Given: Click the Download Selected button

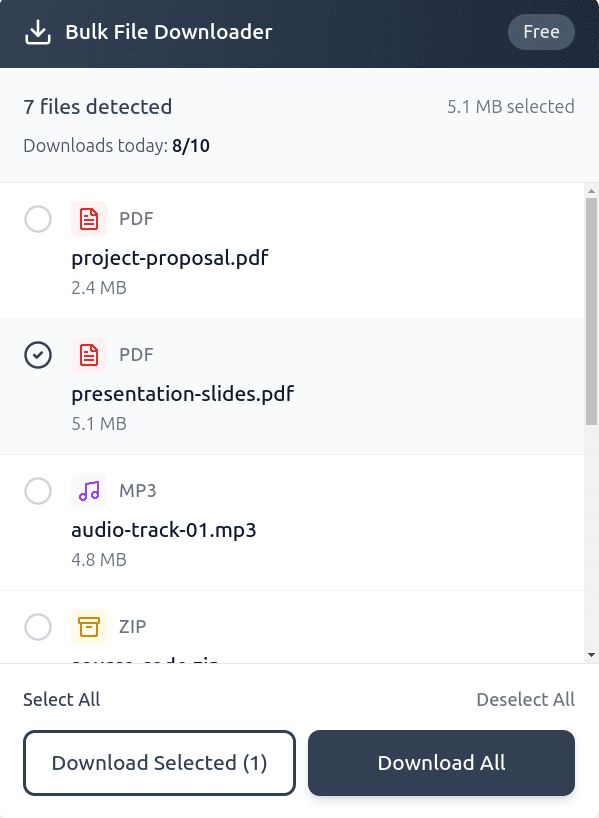Looking at the screenshot, I should (x=159, y=762).
